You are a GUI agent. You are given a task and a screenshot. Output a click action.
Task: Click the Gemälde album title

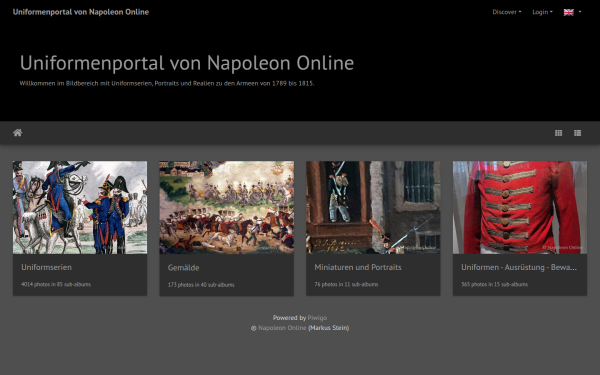click(183, 267)
